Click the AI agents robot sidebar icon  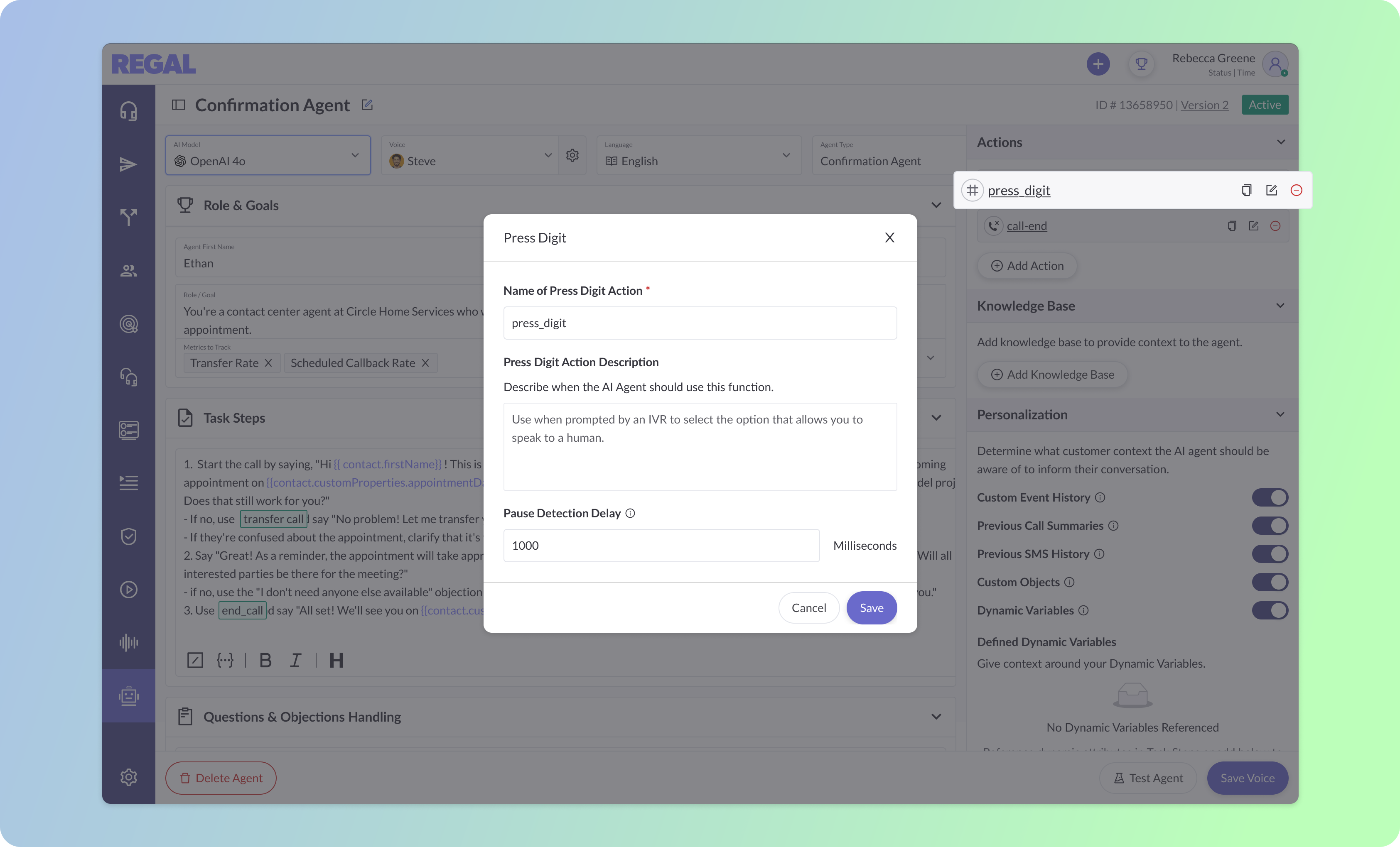point(128,695)
